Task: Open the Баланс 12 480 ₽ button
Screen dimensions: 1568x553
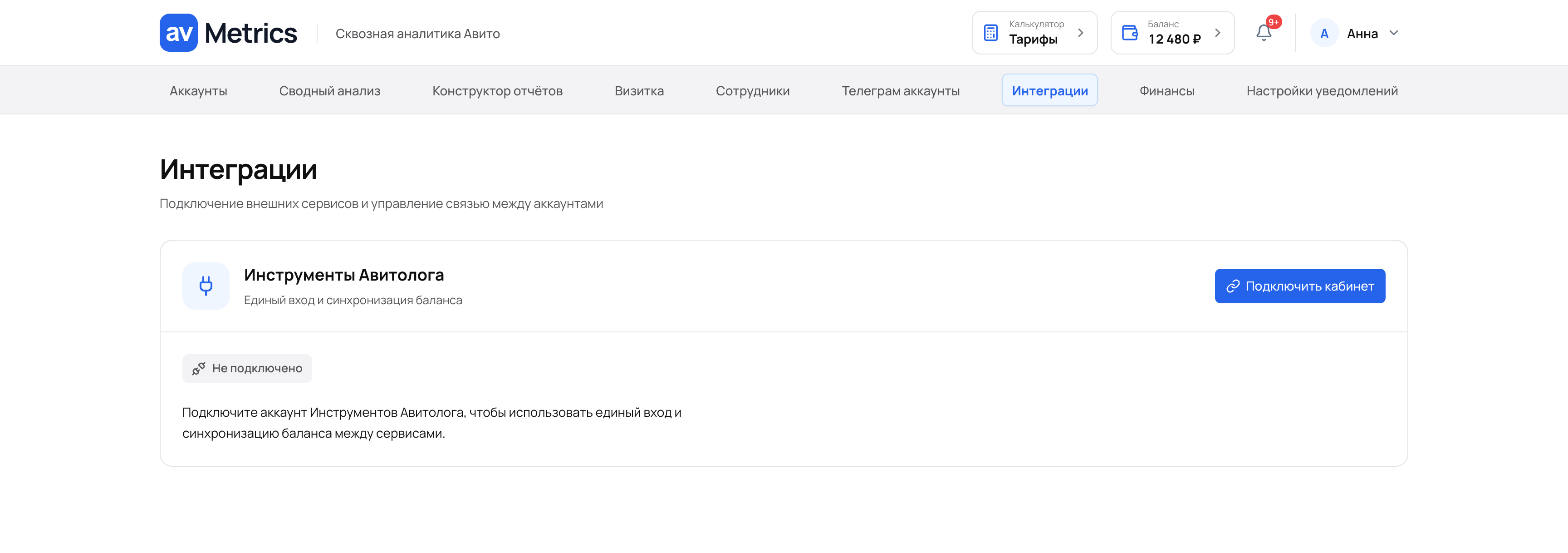Action: tap(1172, 33)
